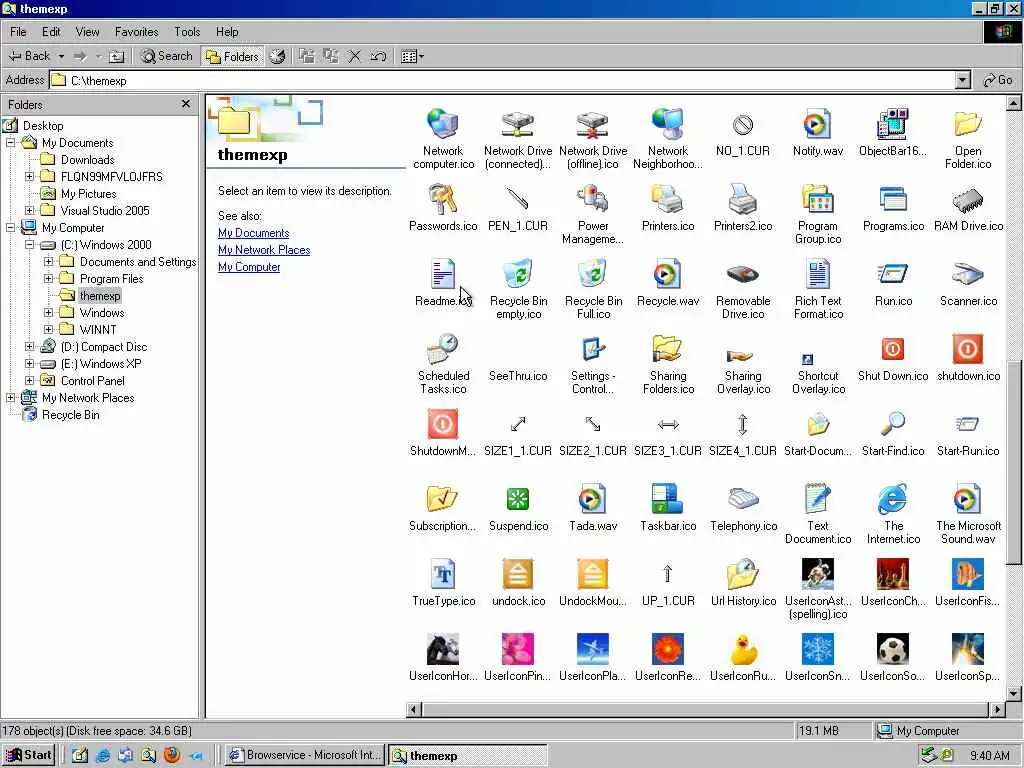Click the Up one level folder icon
Image resolution: width=1024 pixels, height=768 pixels.
pyautogui.click(x=116, y=57)
